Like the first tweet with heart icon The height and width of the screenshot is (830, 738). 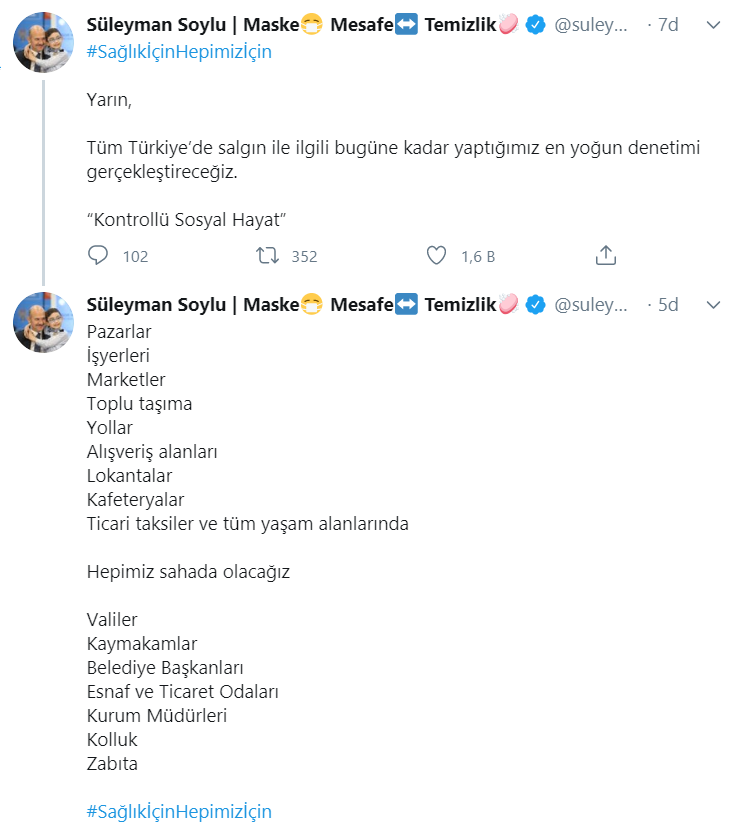point(436,256)
